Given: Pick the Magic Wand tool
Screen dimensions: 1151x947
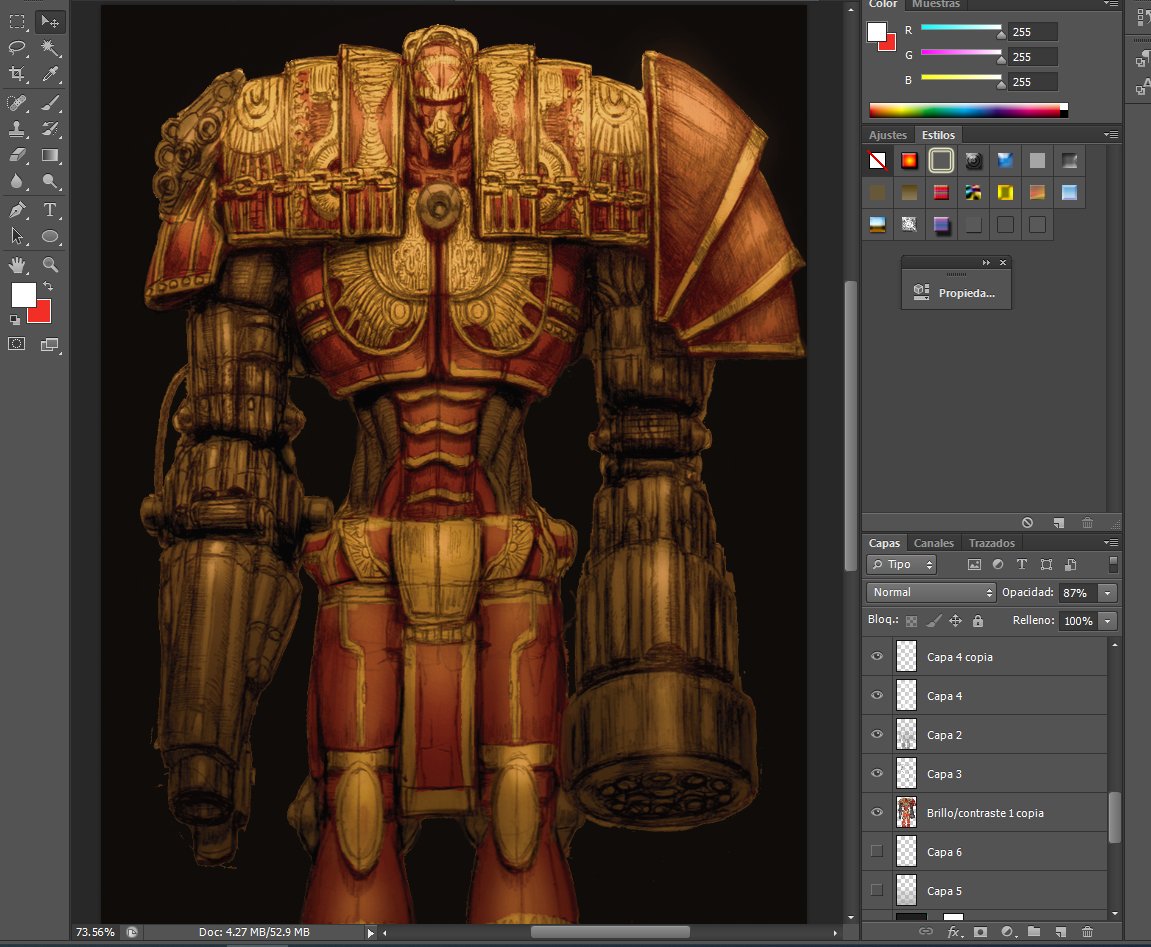Looking at the screenshot, I should tap(50, 48).
